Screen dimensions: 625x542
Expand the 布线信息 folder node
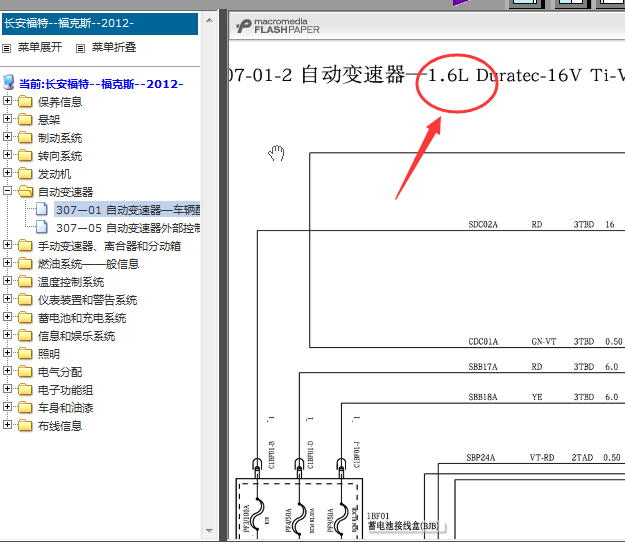coord(7,424)
